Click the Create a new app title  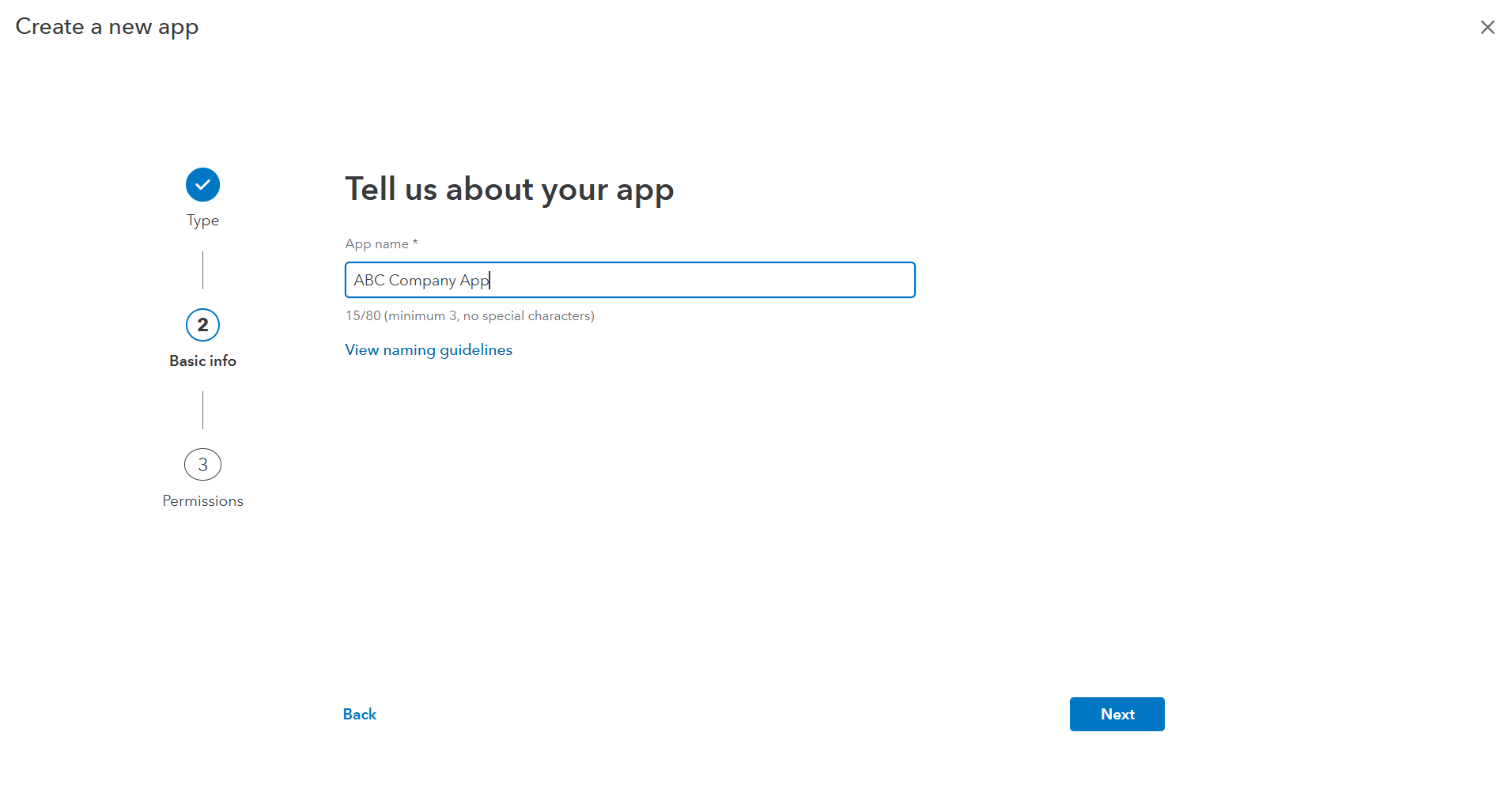(107, 27)
